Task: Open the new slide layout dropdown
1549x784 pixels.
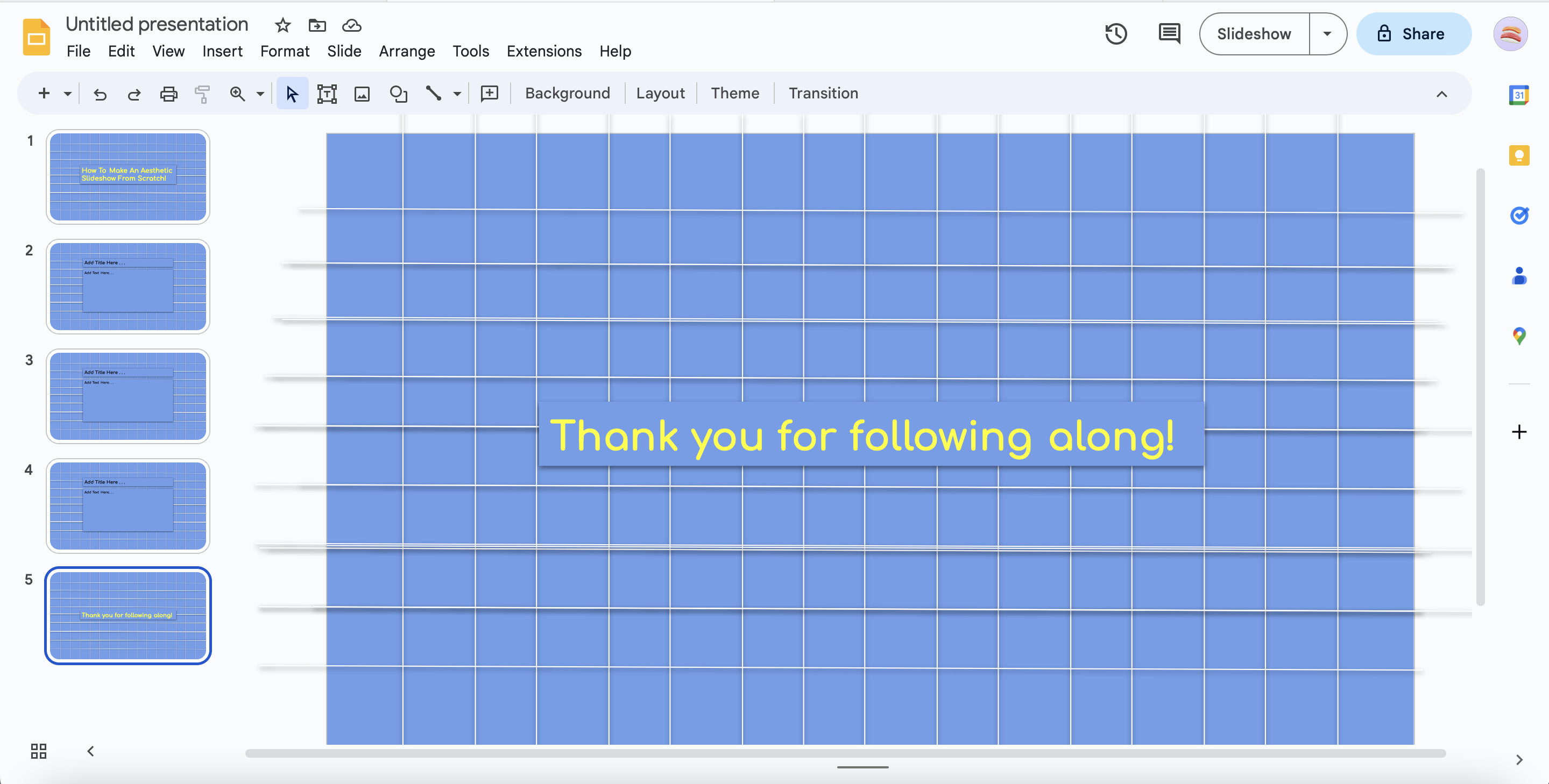Action: [x=67, y=94]
